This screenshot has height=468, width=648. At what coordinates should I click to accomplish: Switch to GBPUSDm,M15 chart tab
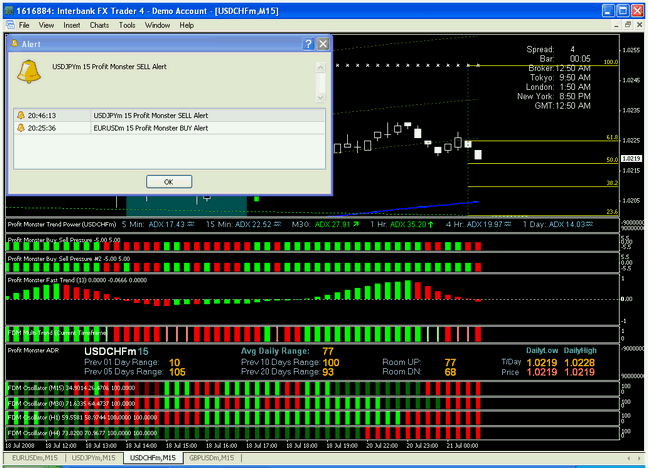click(212, 458)
